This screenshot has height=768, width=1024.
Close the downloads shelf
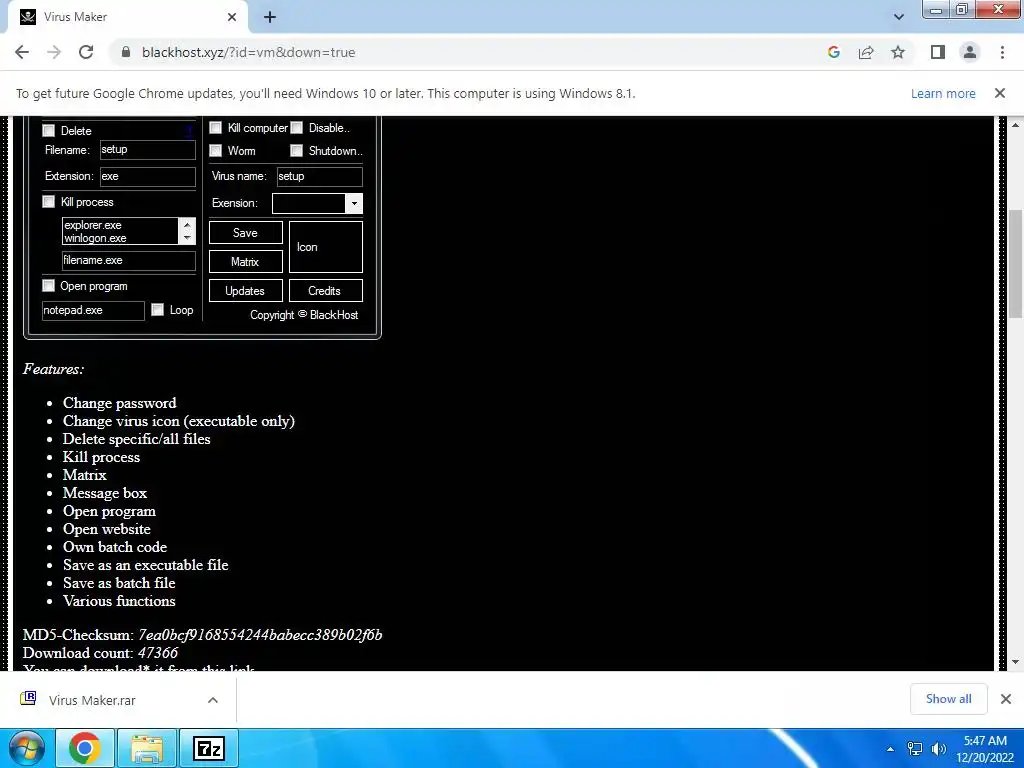coord(1006,699)
